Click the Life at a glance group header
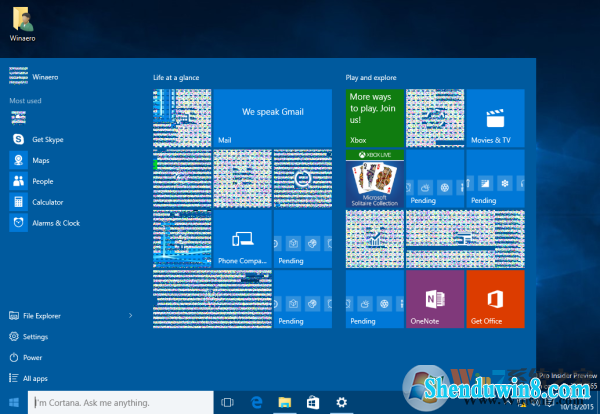Image resolution: width=600 pixels, height=414 pixels. [x=176, y=78]
